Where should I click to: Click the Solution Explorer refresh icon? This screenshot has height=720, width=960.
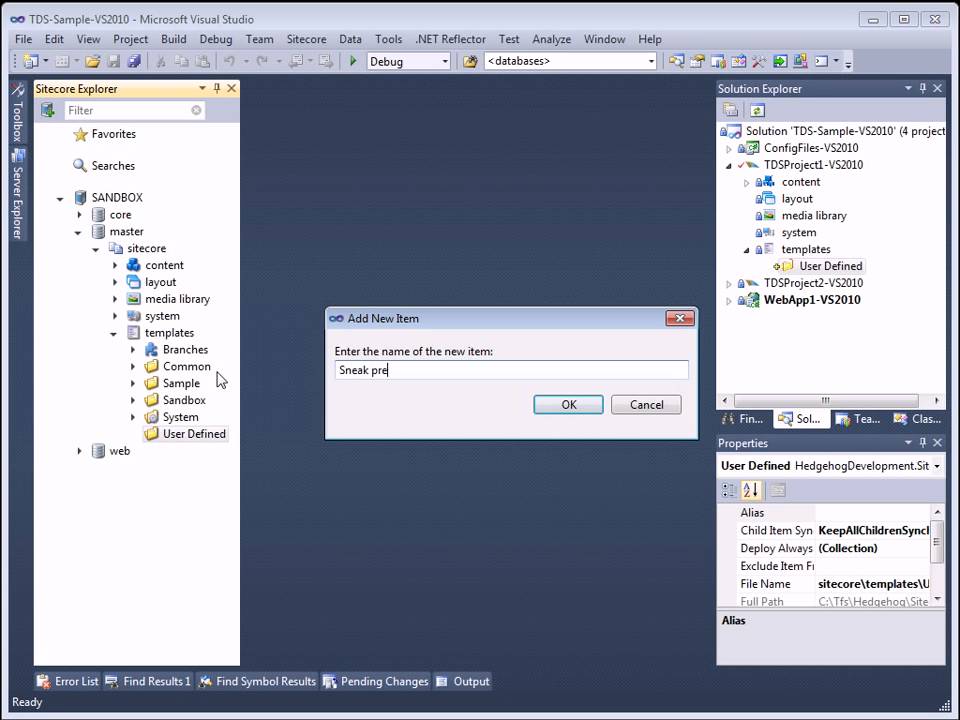(757, 110)
